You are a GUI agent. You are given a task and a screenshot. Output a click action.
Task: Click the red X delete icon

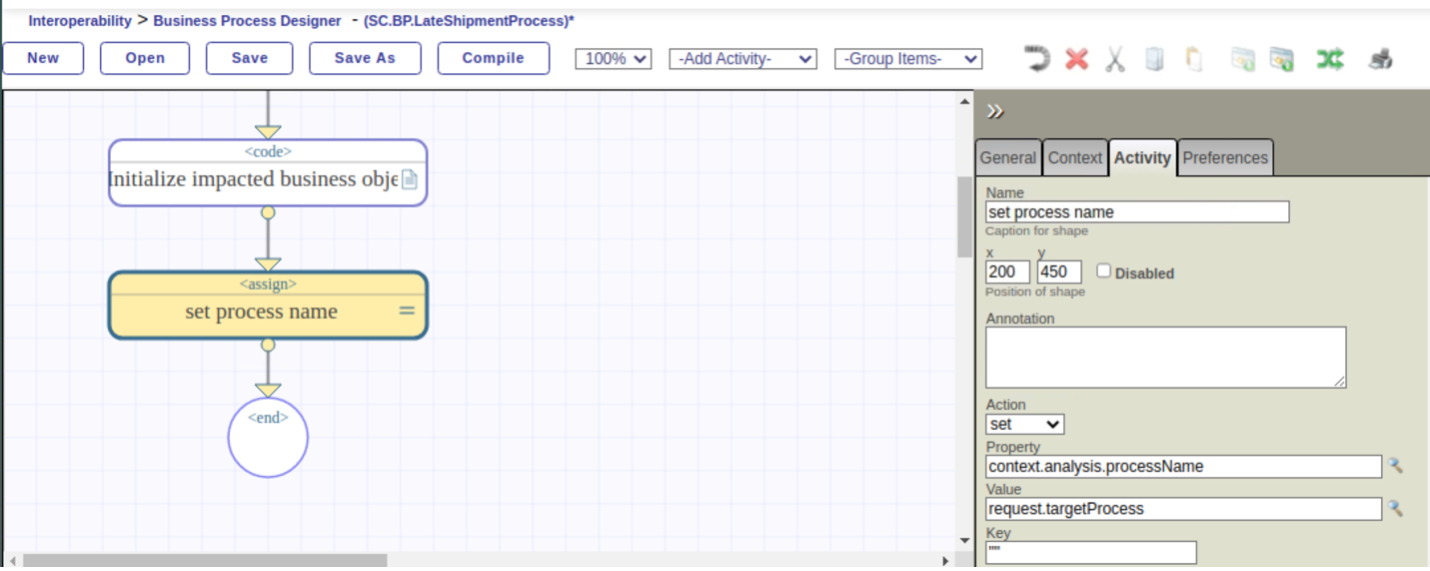pyautogui.click(x=1076, y=59)
